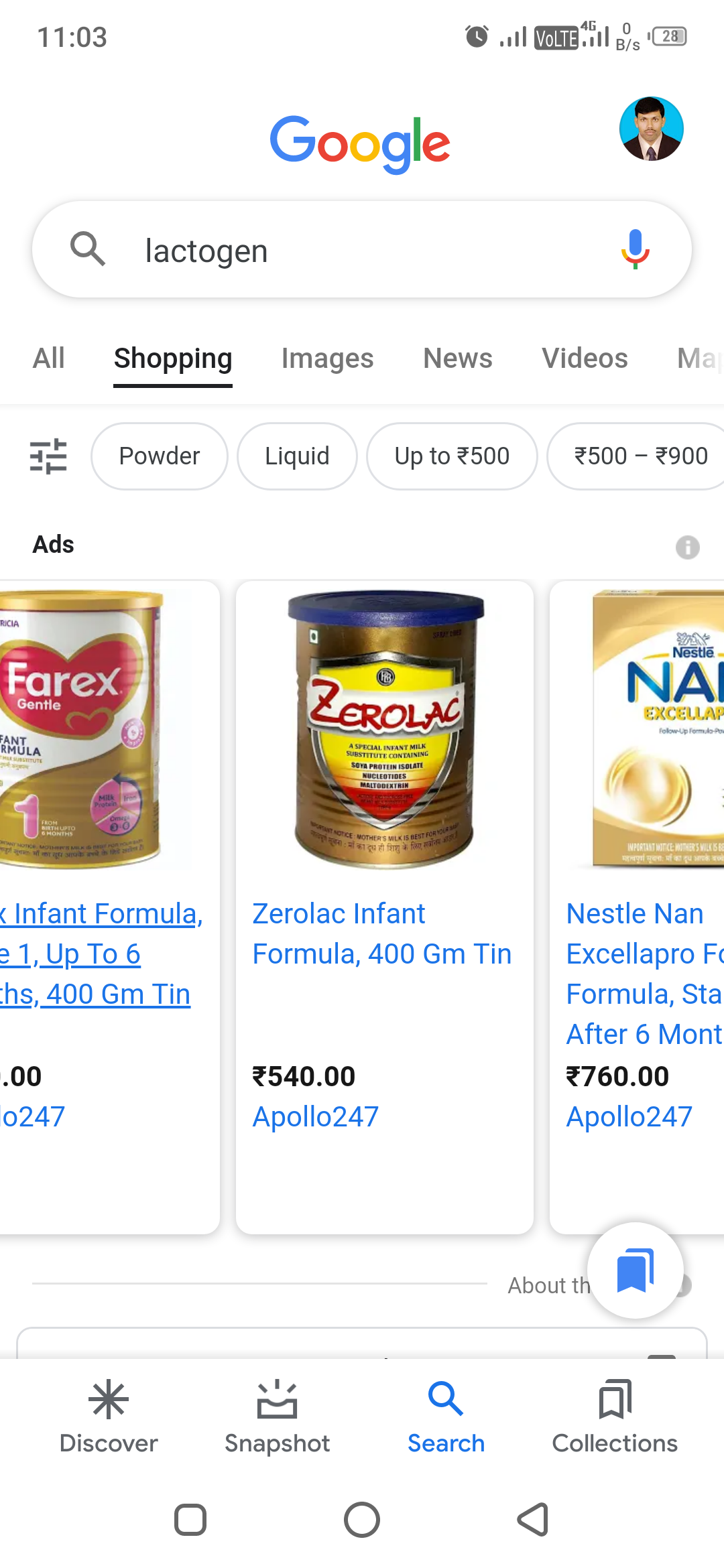Open the filter options sliders icon
Viewport: 724px width, 1568px height.
[x=48, y=456]
